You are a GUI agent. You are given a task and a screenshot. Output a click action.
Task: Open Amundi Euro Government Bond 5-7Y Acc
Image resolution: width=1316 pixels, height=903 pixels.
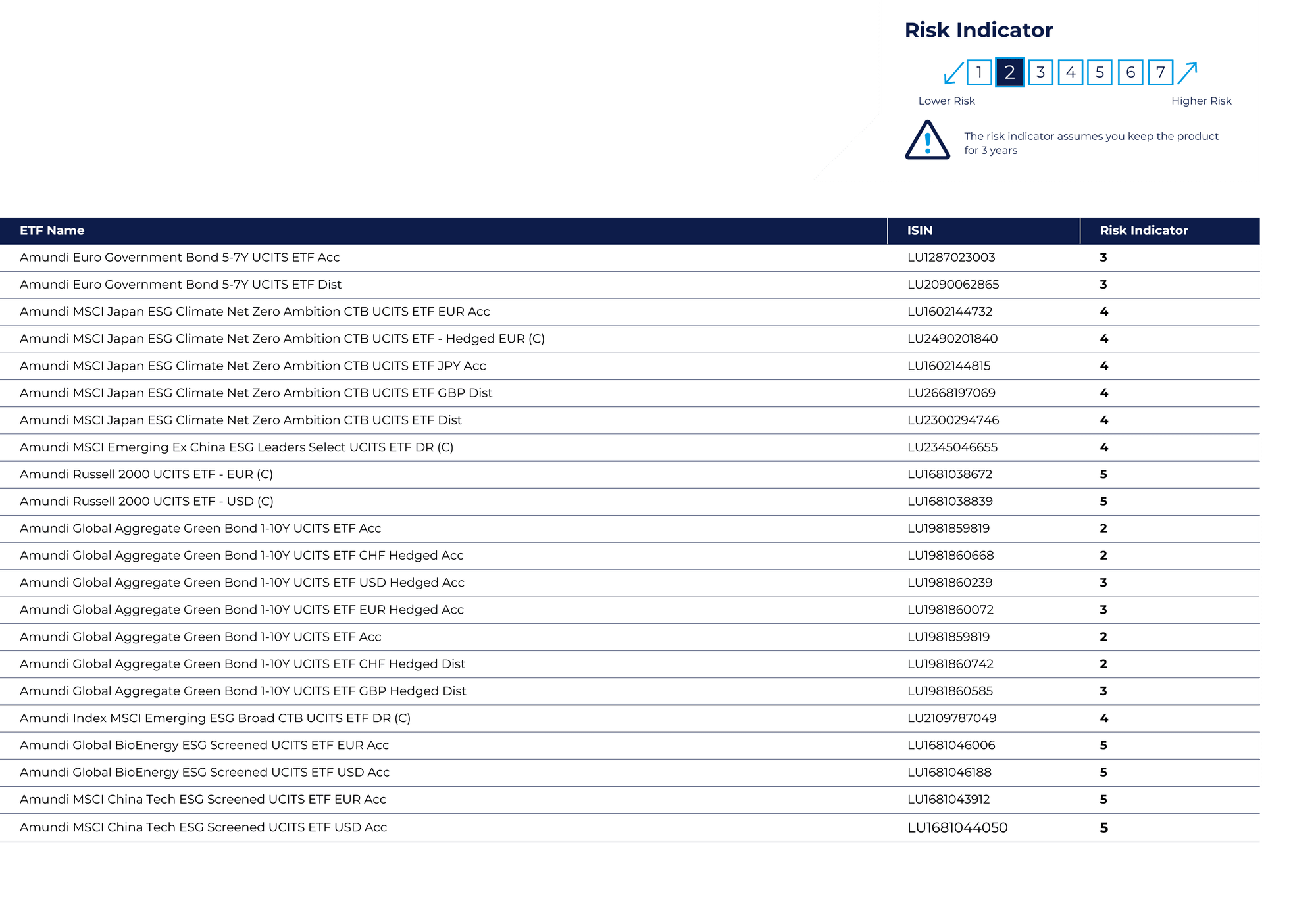click(x=180, y=257)
